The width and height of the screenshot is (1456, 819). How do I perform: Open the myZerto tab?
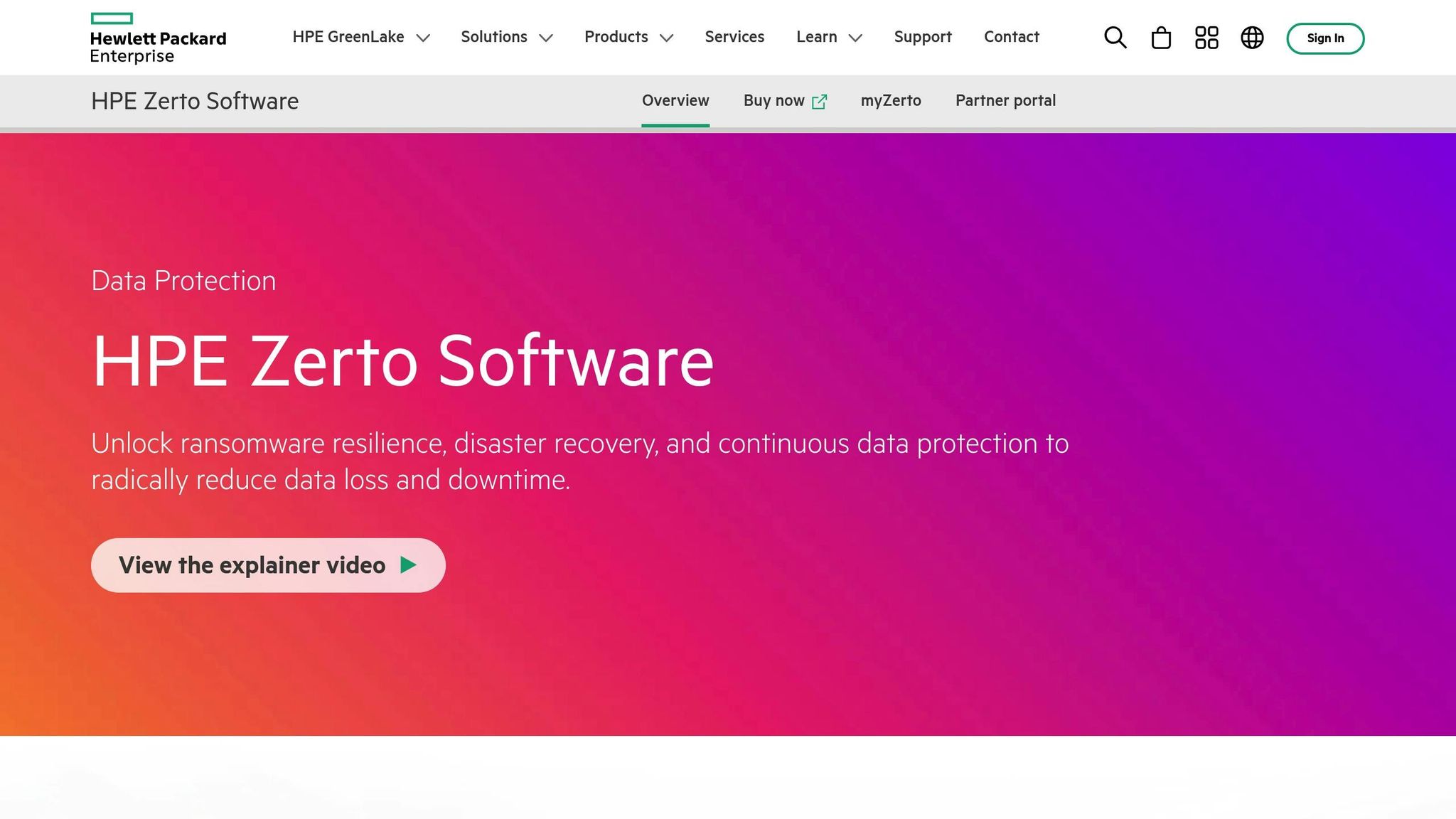pyautogui.click(x=891, y=101)
